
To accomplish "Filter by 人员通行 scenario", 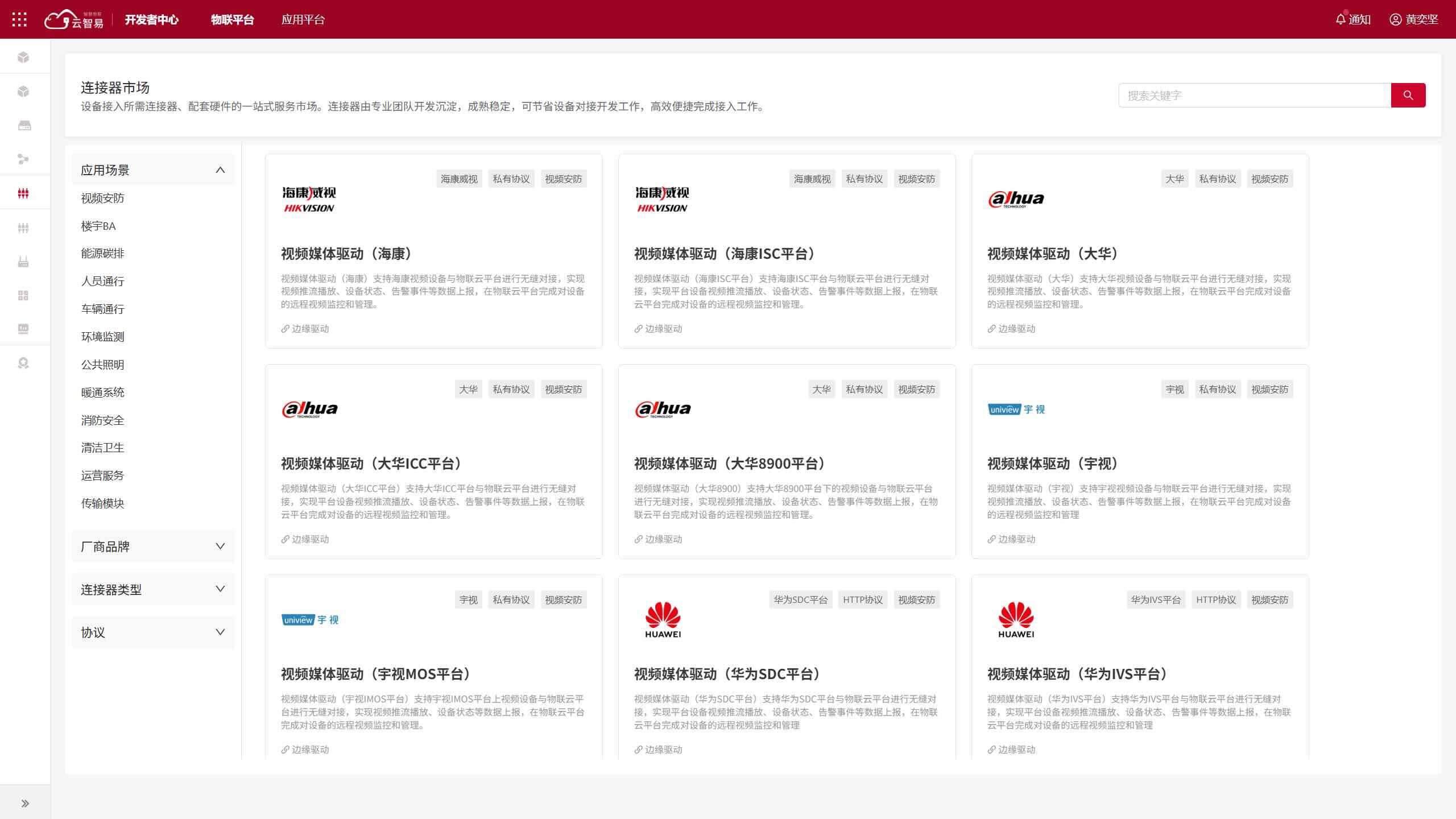I will [x=102, y=281].
